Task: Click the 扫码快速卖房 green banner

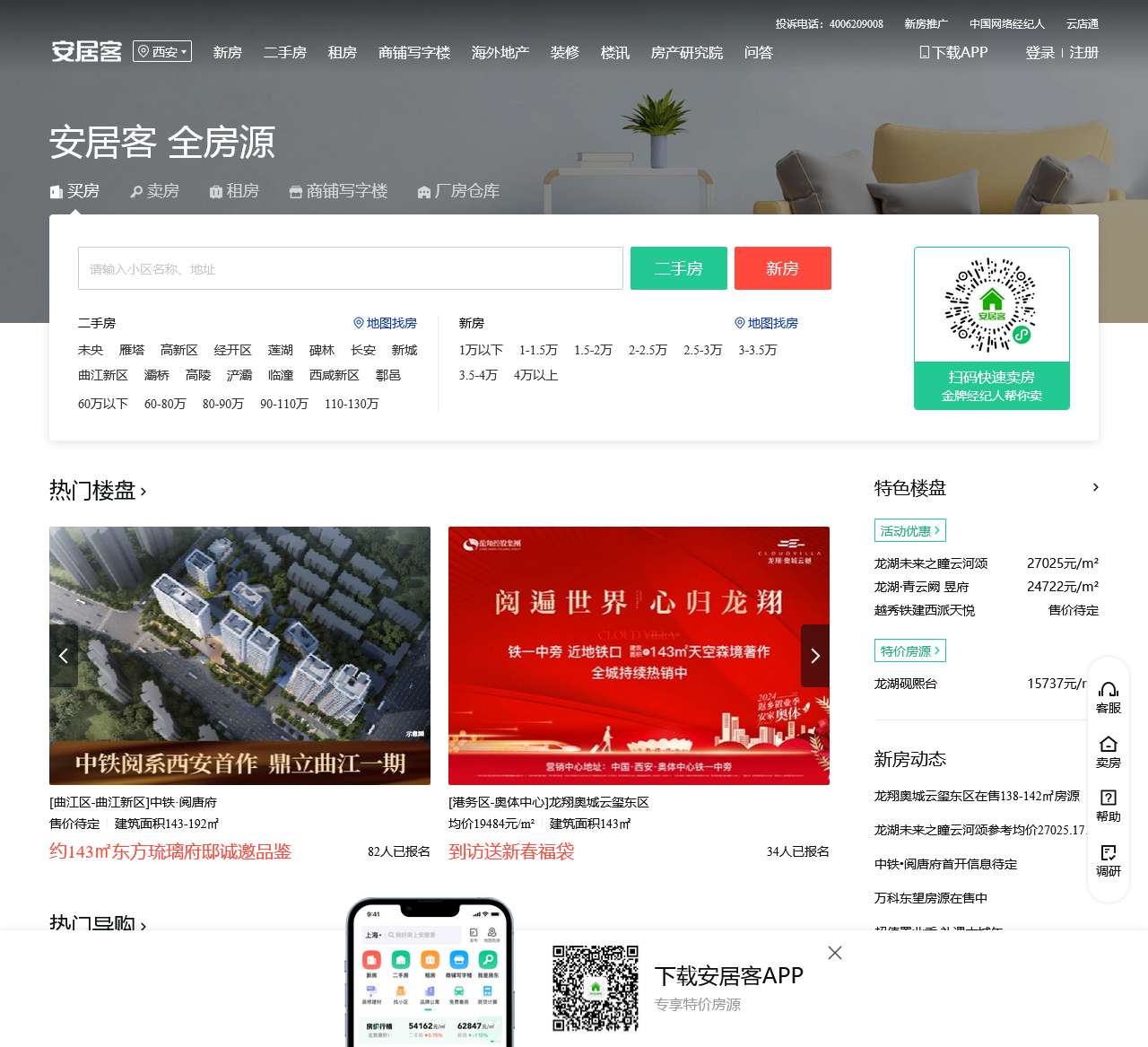Action: click(x=992, y=386)
